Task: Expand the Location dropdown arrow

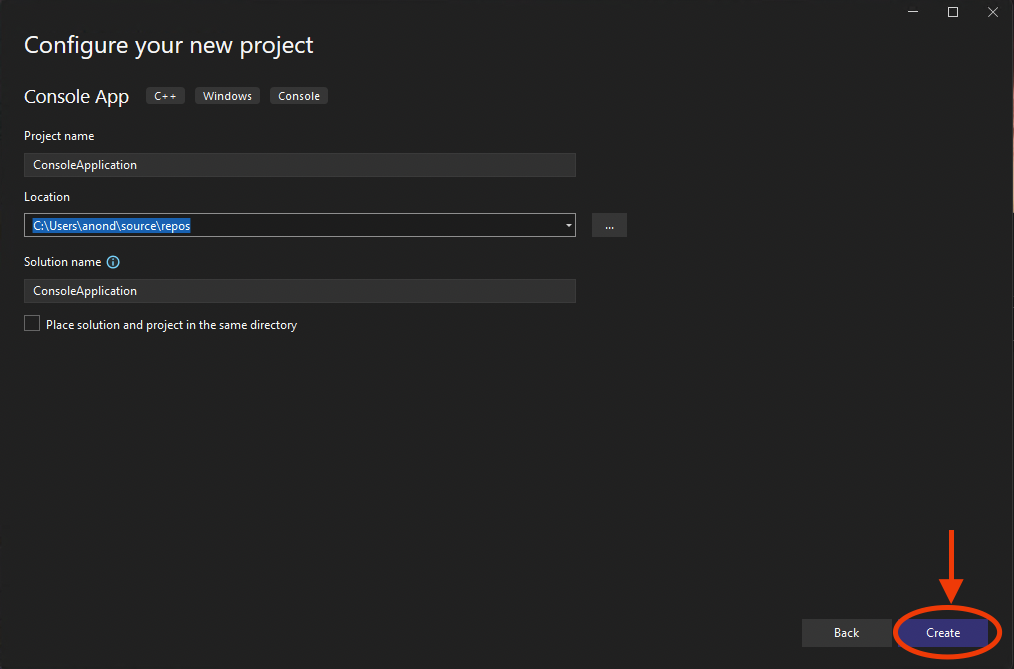Action: pos(569,226)
